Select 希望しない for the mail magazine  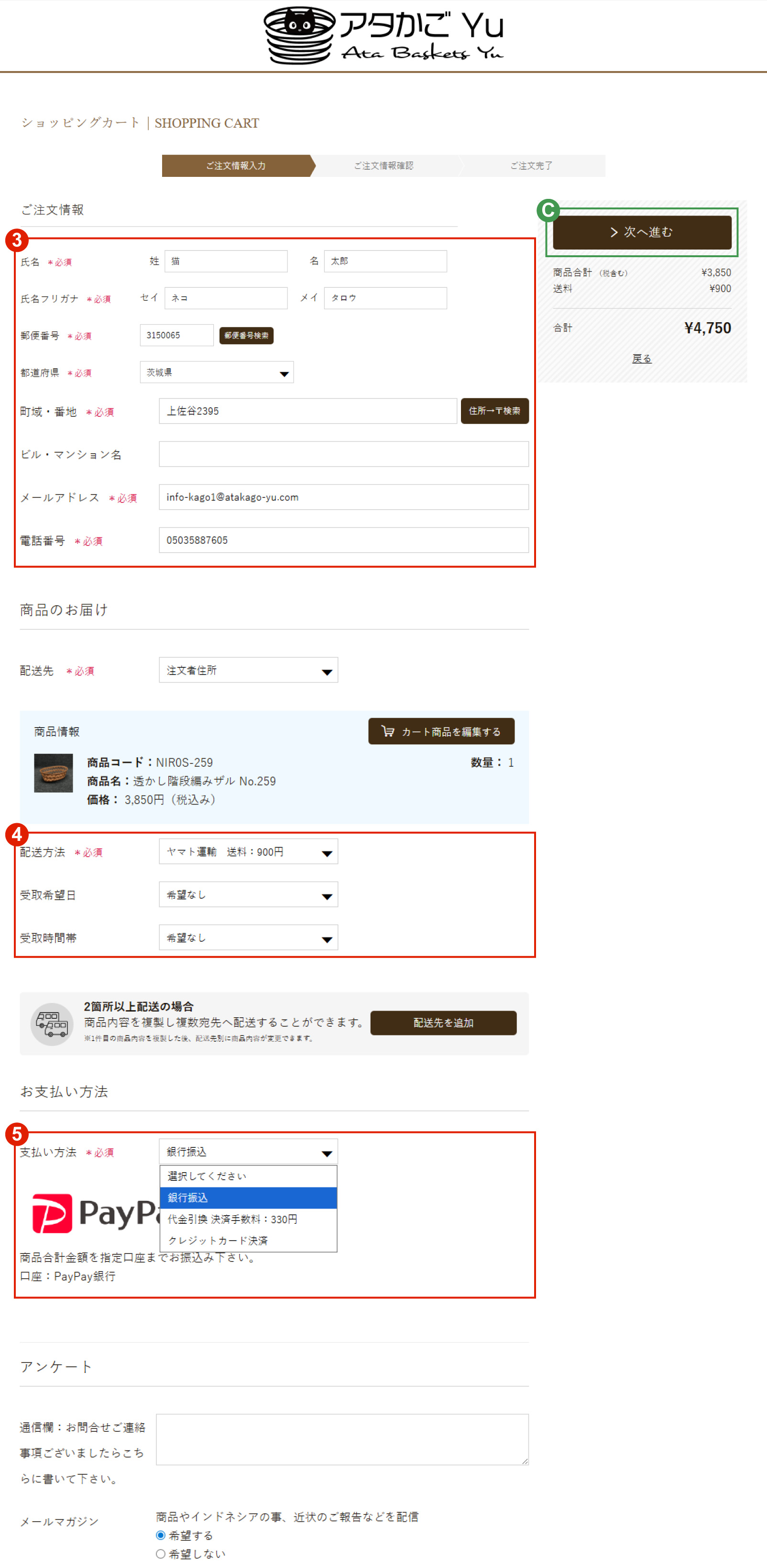click(160, 1553)
